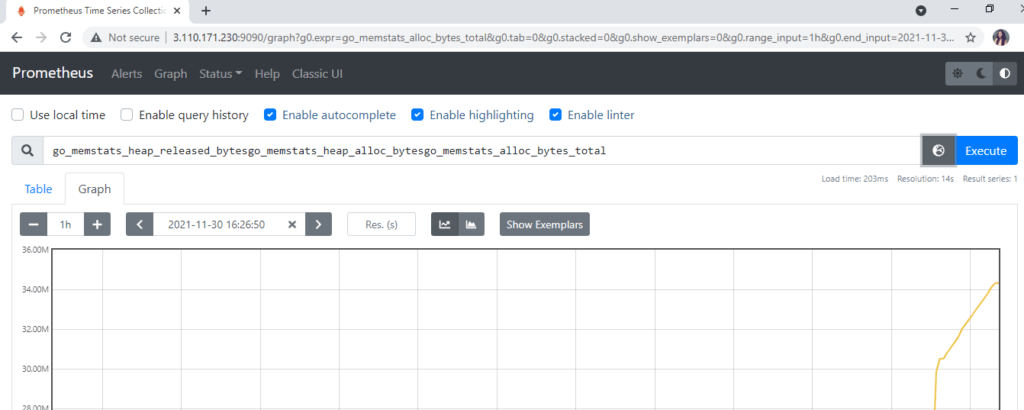This screenshot has width=1024, height=410.
Task: Click the browser address bar URL
Action: coord(563,37)
